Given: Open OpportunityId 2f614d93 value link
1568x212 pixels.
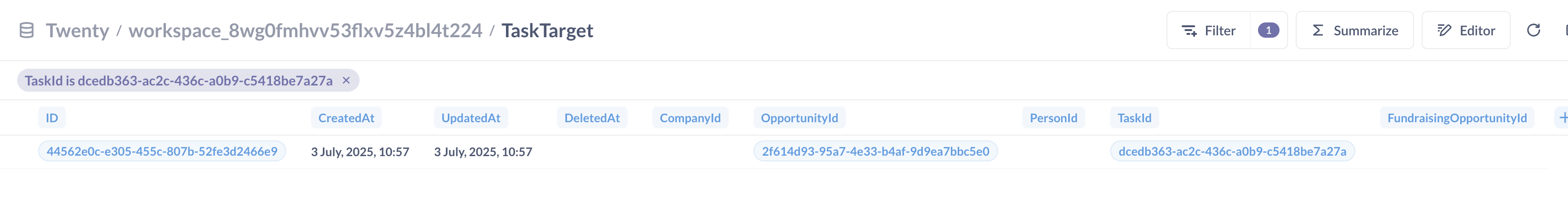Looking at the screenshot, I should (875, 151).
